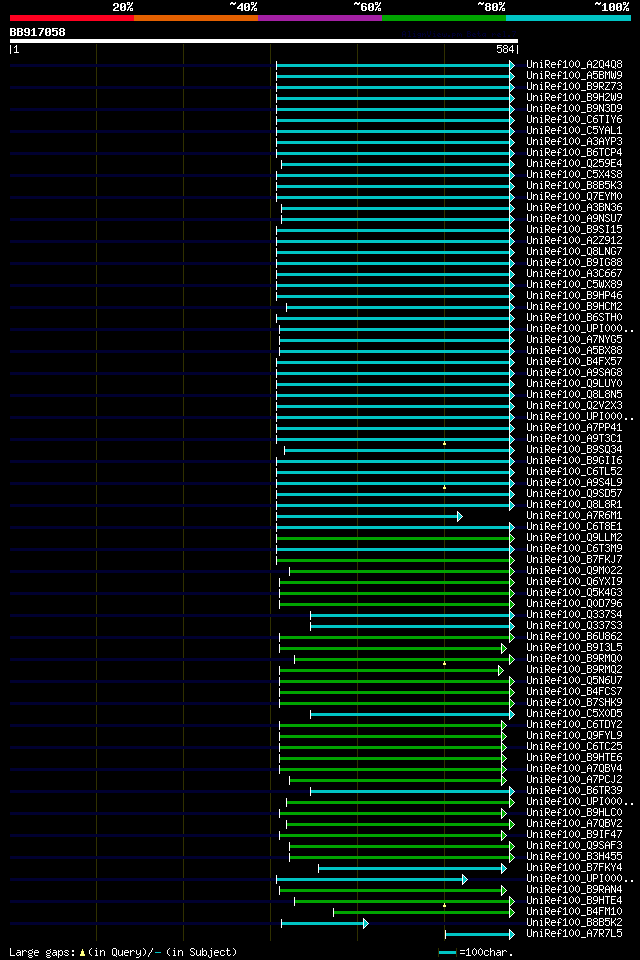This screenshot has height=960, width=640.
Task: Click the cyan ~100% identity legend segment
Action: pyautogui.click(x=568, y=18)
